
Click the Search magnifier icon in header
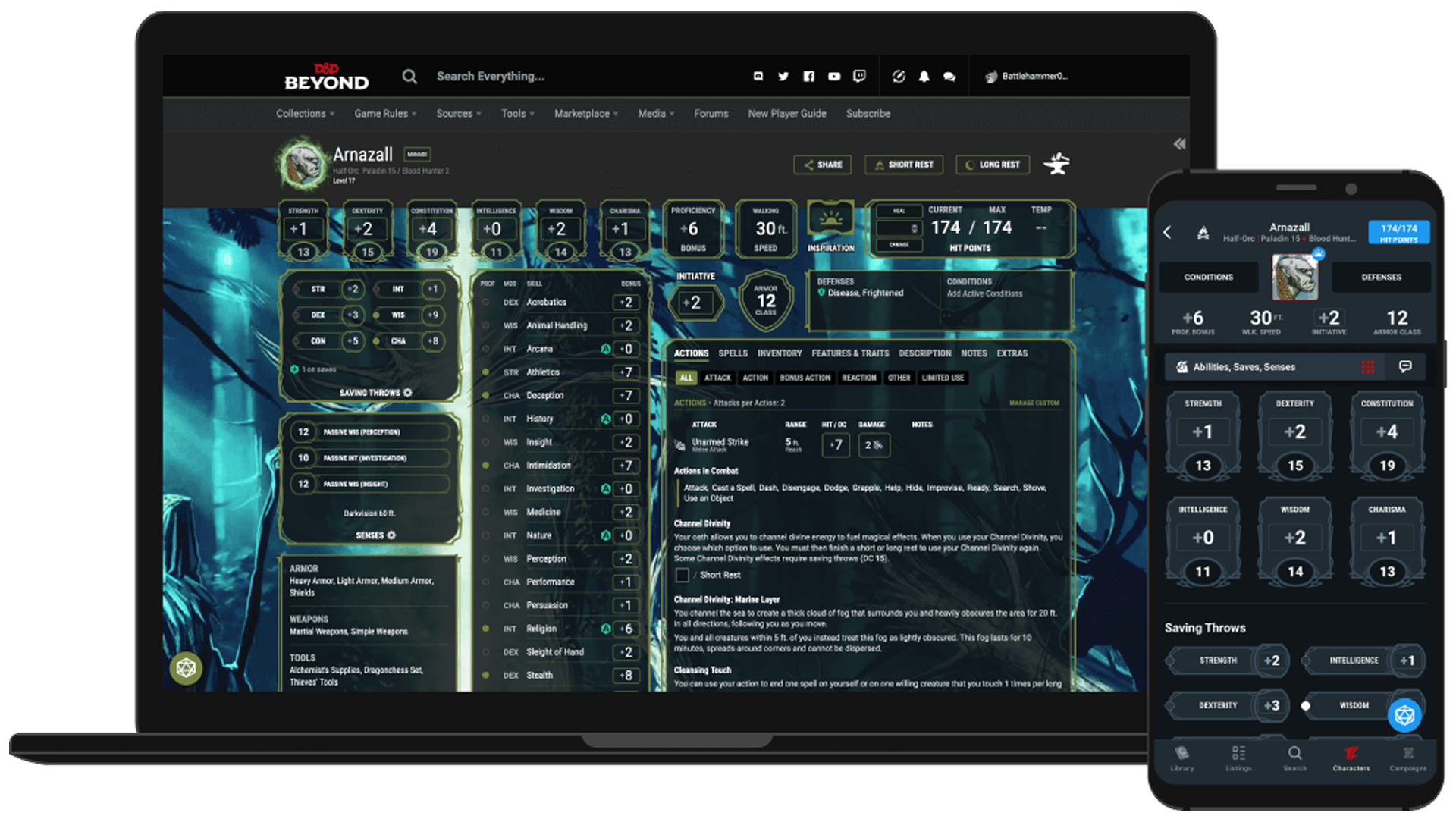tap(409, 76)
